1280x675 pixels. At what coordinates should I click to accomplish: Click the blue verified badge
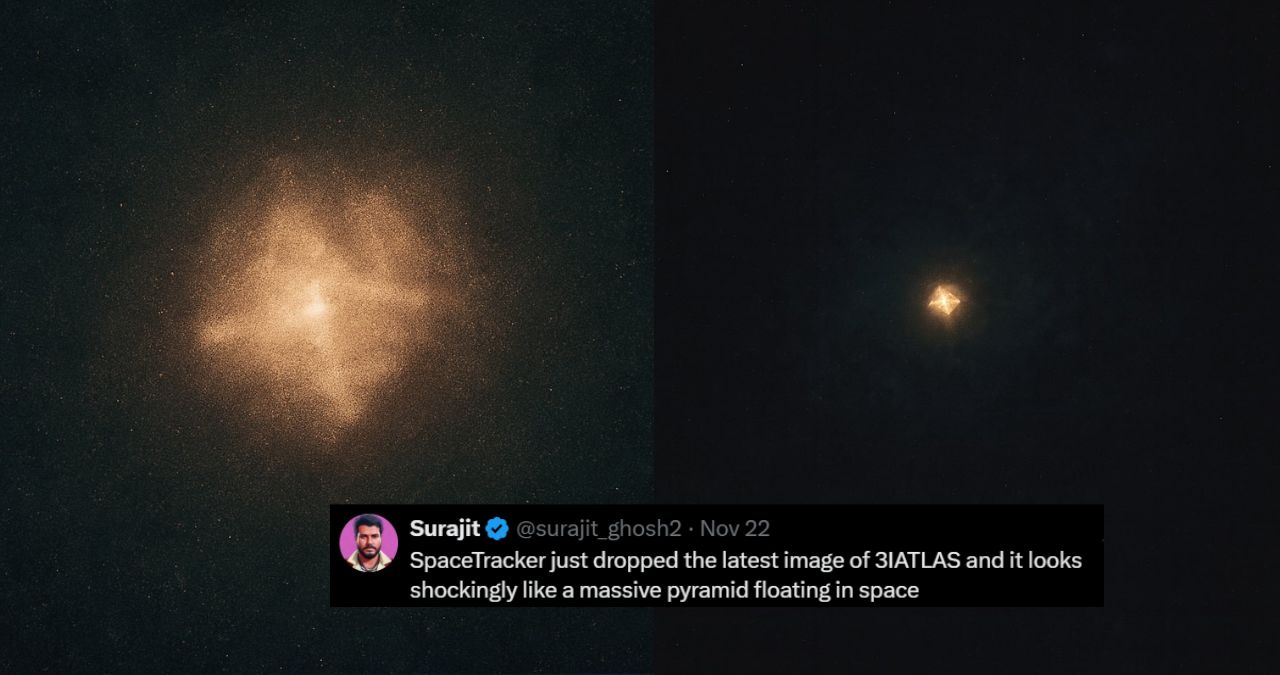click(497, 529)
